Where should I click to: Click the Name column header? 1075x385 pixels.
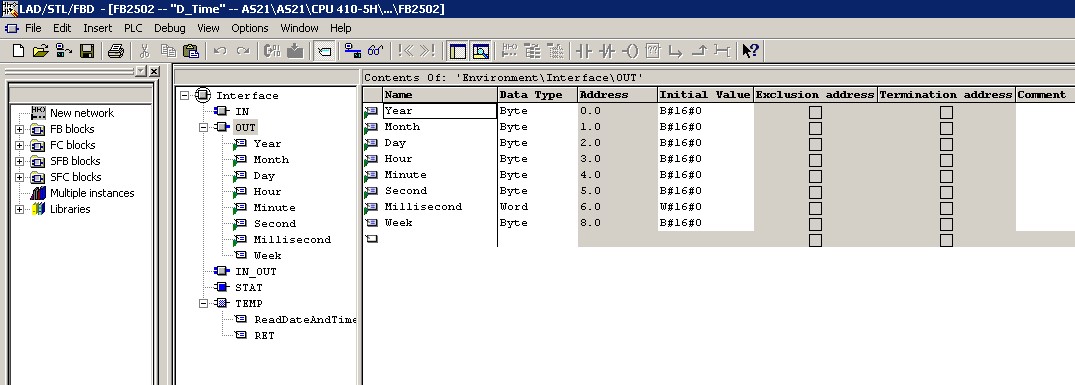[x=440, y=95]
